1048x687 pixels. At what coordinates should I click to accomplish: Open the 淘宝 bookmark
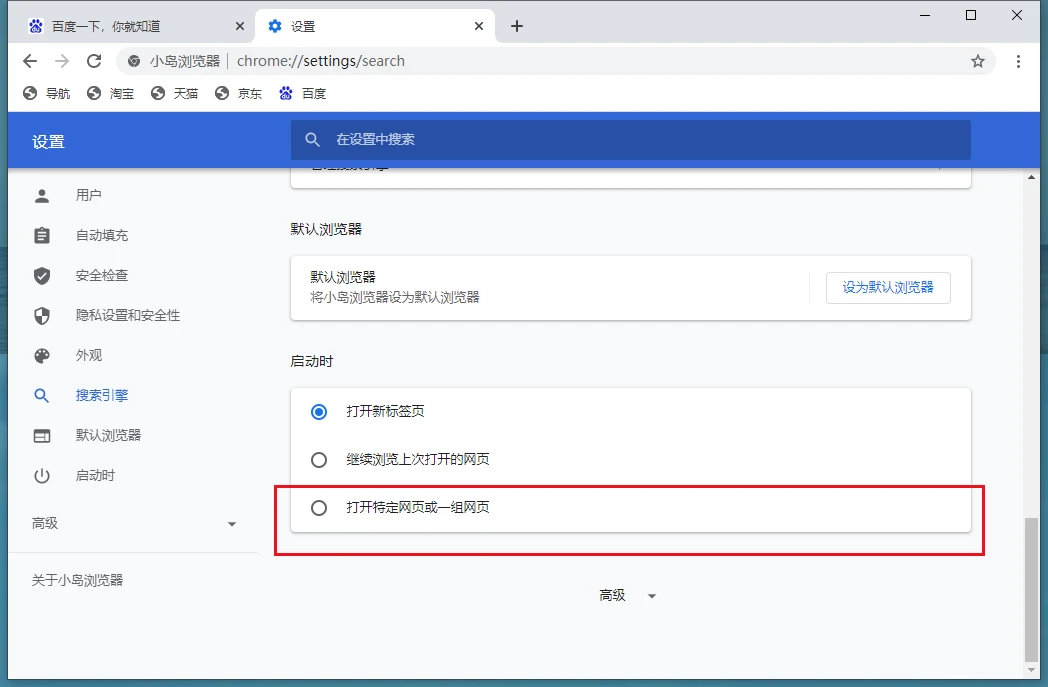coord(111,94)
